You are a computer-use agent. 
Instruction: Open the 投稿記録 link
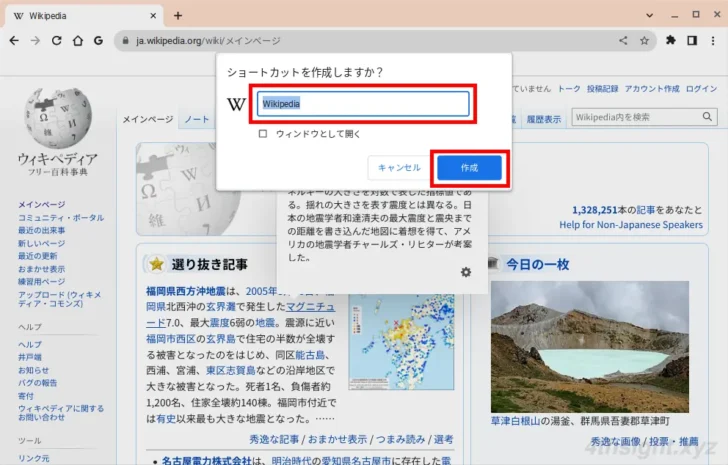click(x=602, y=89)
